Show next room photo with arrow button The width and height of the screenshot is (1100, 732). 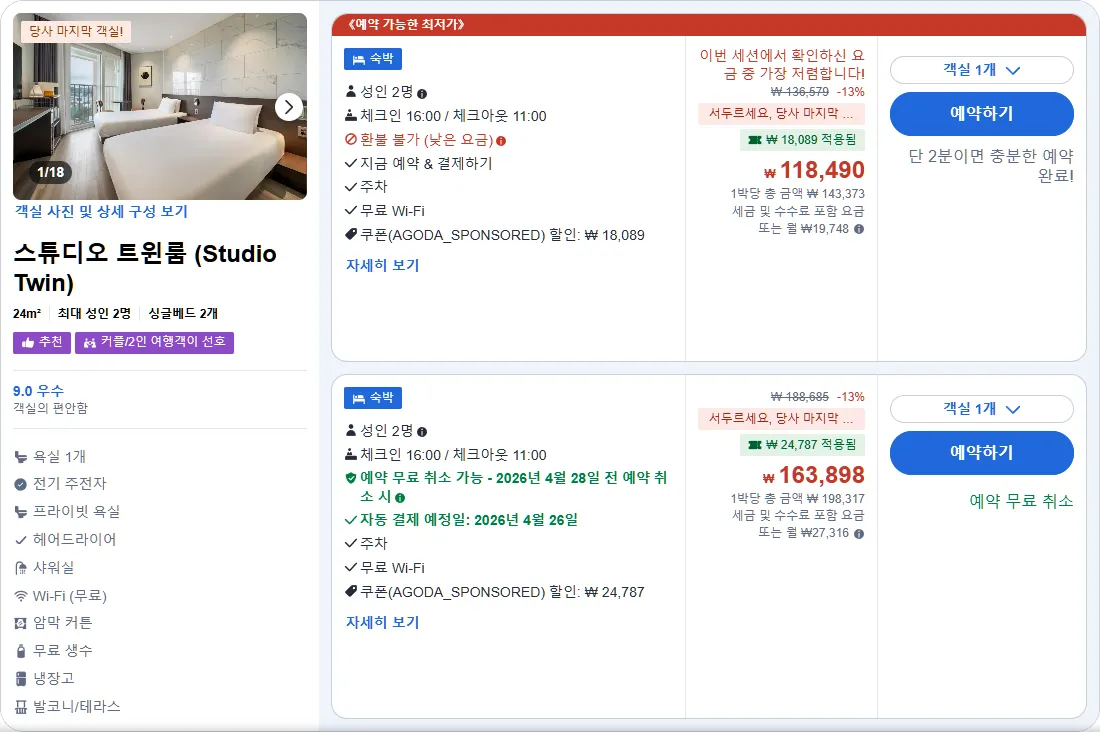(x=288, y=107)
